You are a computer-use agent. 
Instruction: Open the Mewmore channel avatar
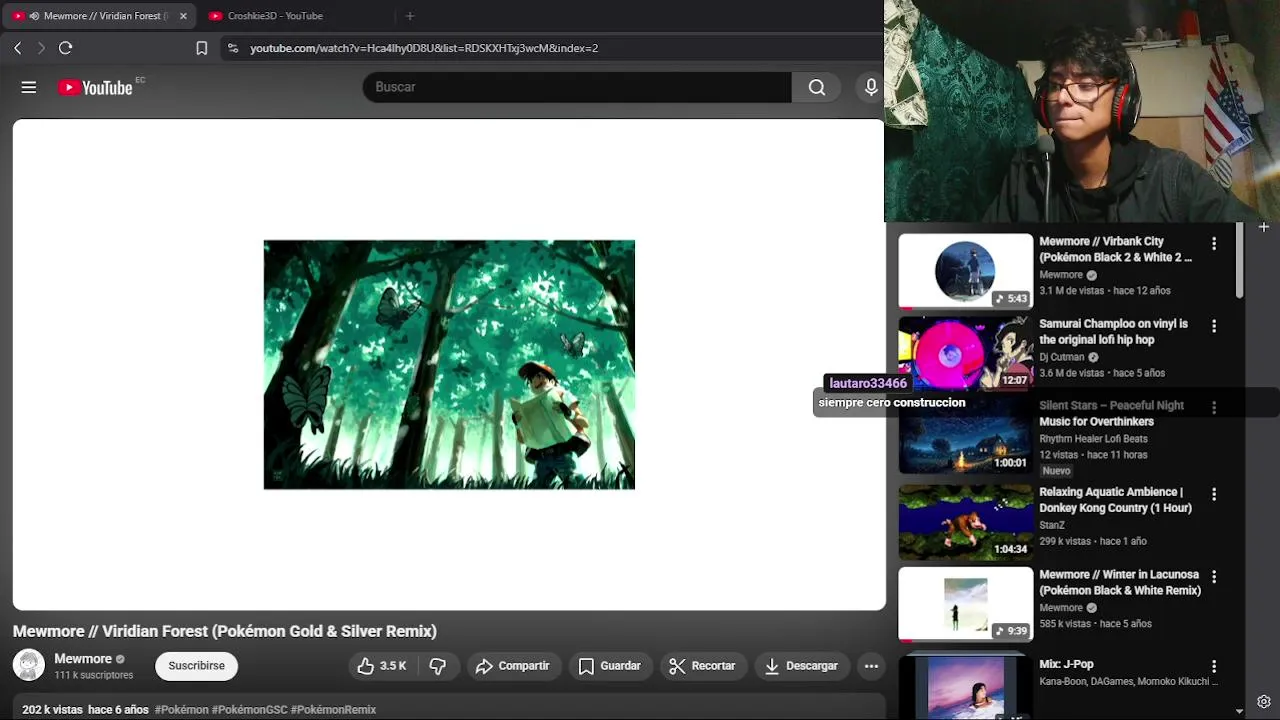click(29, 666)
